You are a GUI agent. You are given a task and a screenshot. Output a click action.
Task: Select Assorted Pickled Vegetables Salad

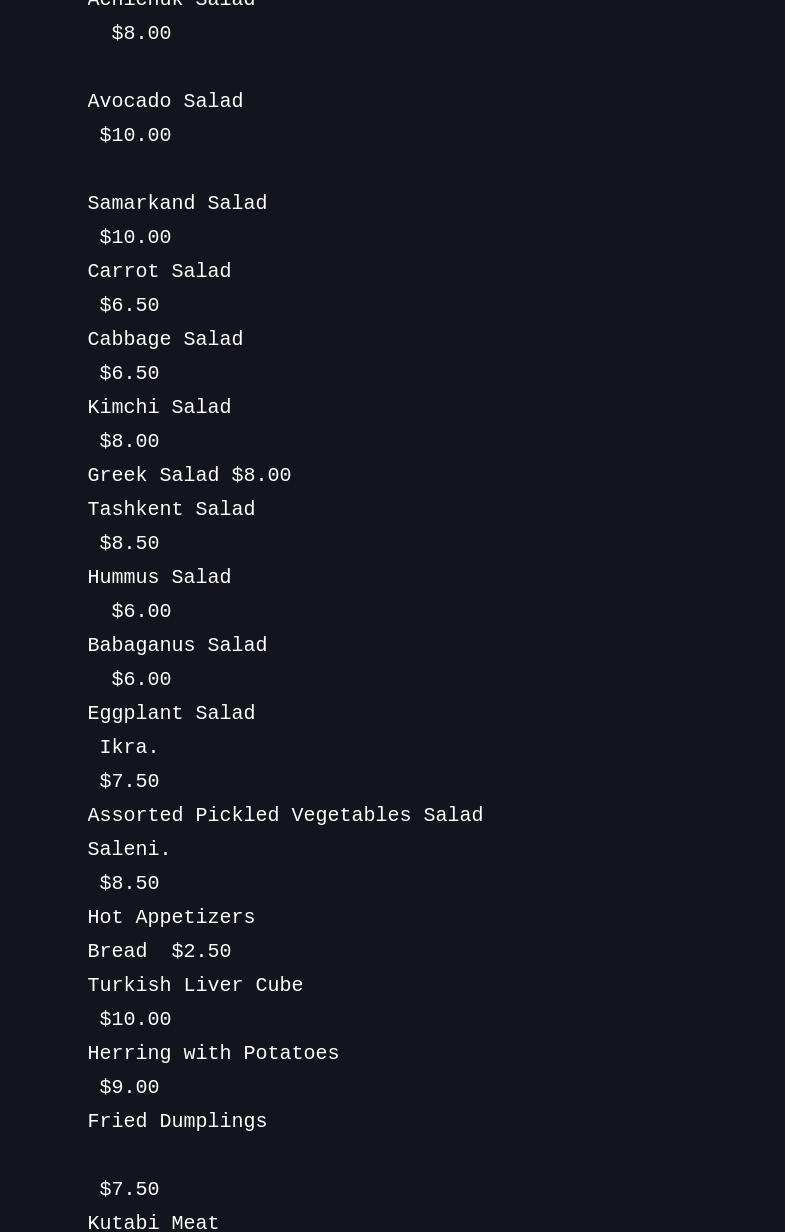tap(285, 815)
